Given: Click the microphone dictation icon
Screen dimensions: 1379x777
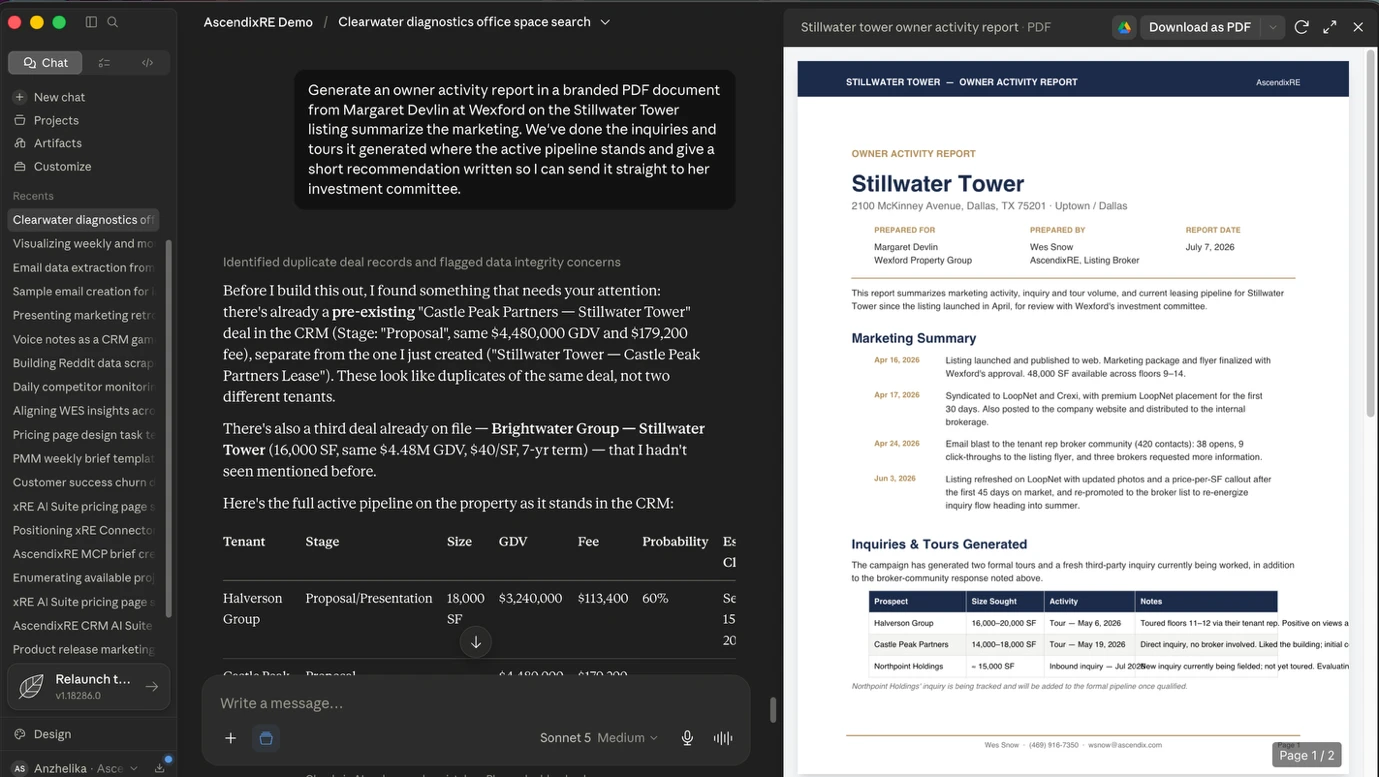Looking at the screenshot, I should [687, 738].
